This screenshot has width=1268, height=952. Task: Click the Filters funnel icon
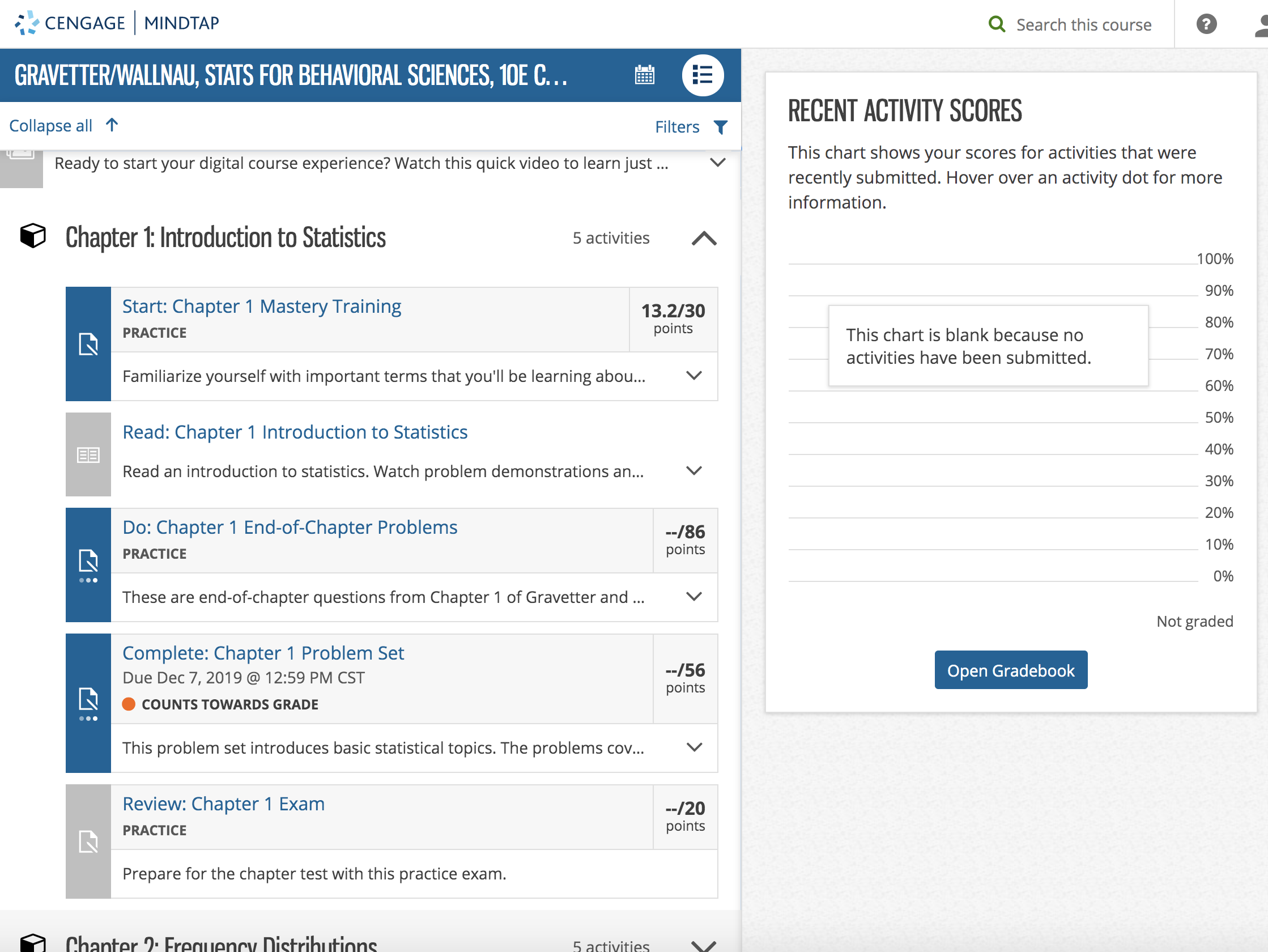[721, 127]
